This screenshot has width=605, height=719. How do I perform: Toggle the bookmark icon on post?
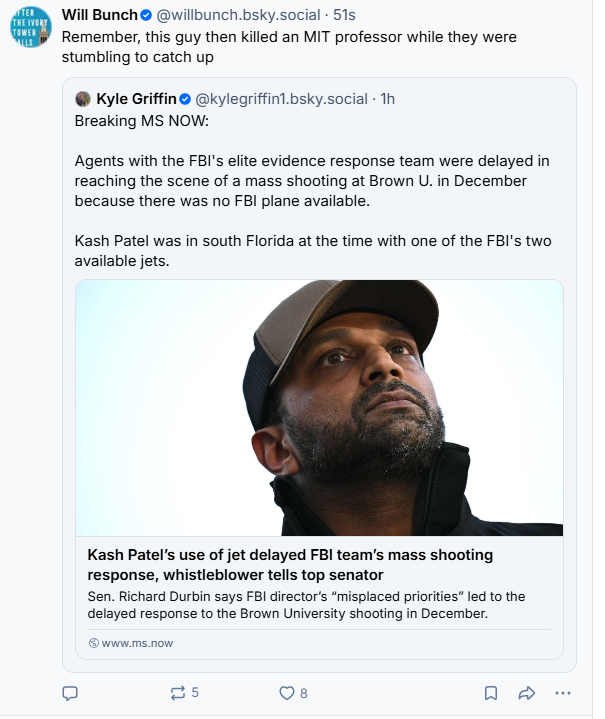[491, 692]
